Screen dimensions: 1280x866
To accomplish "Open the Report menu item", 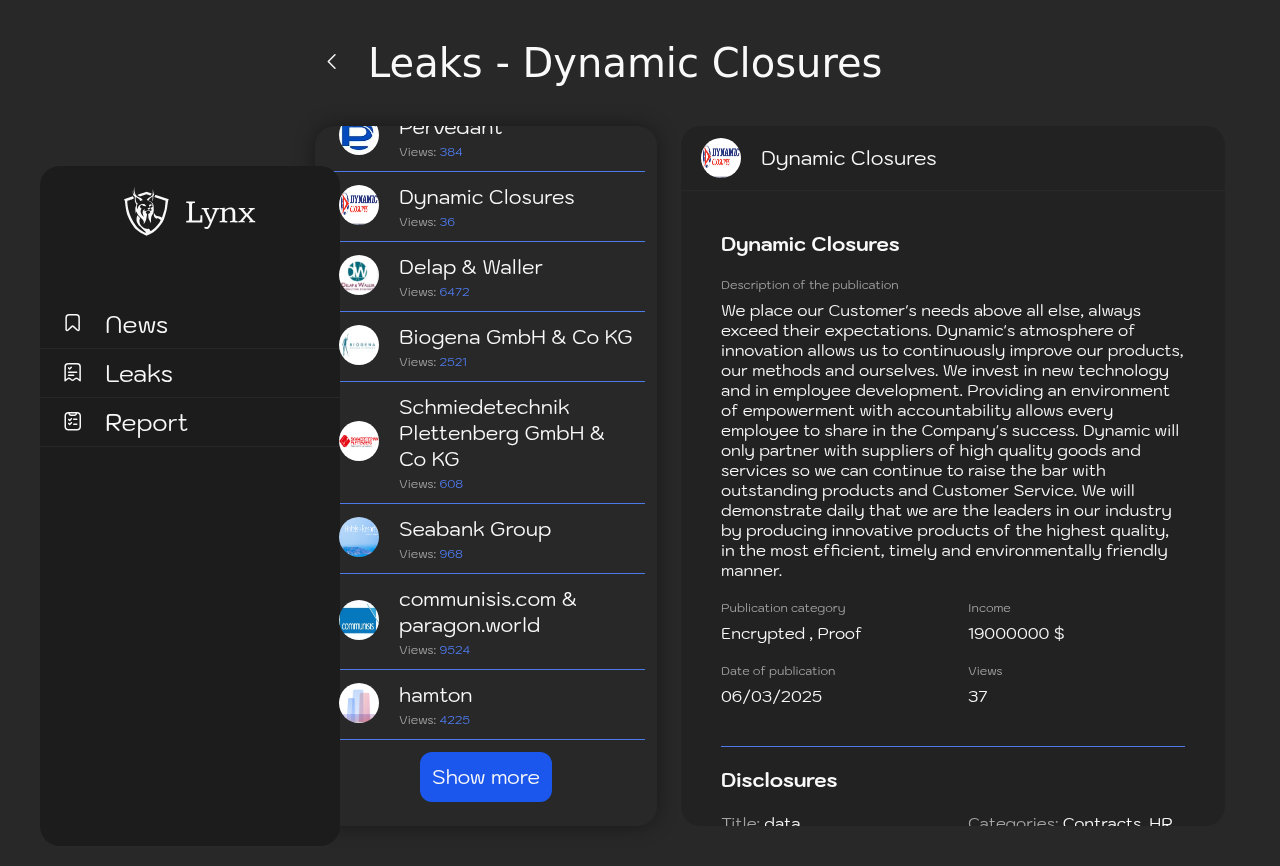I will [190, 422].
